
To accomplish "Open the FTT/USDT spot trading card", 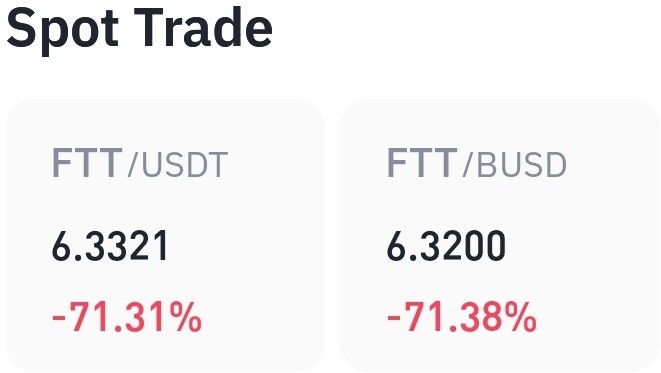I will (165, 236).
